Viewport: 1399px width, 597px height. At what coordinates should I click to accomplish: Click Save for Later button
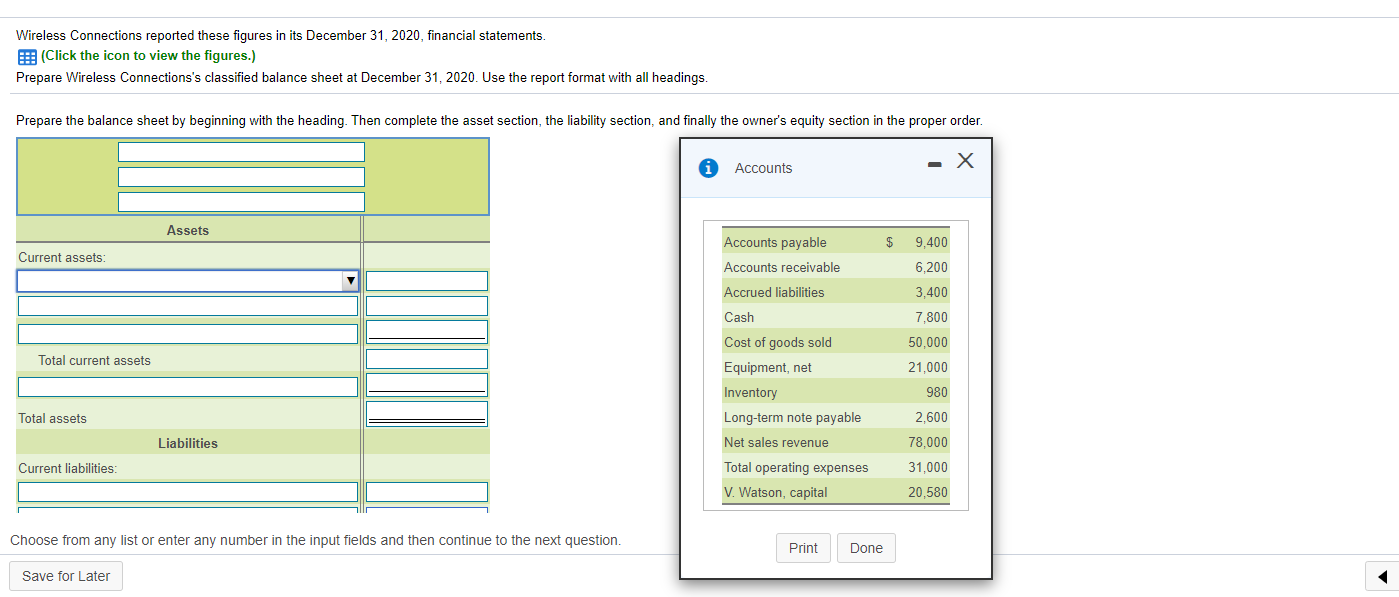[66, 576]
